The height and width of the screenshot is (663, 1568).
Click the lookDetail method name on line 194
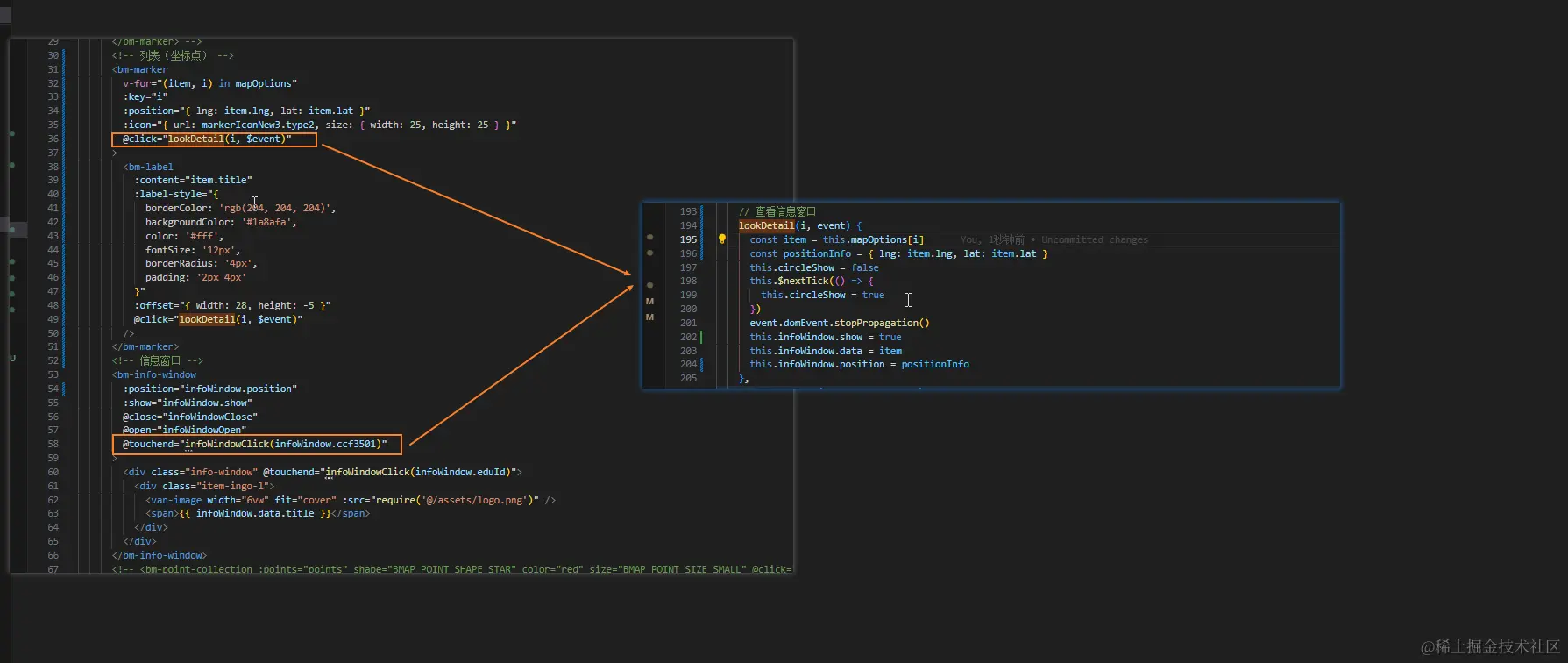(x=766, y=225)
